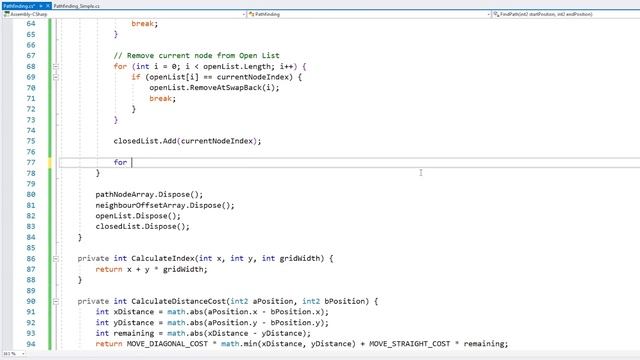Click 'openList.Length' in line 68 loop
This screenshot has height=360, width=640.
tap(237, 67)
